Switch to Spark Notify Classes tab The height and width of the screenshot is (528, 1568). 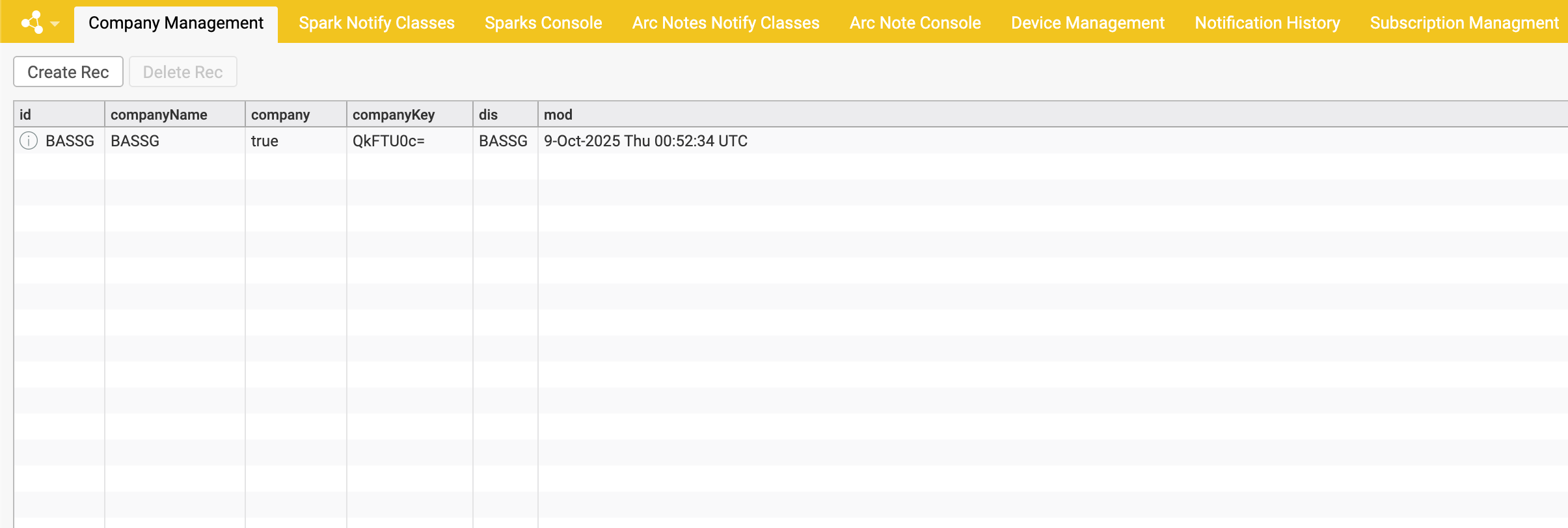pos(376,23)
